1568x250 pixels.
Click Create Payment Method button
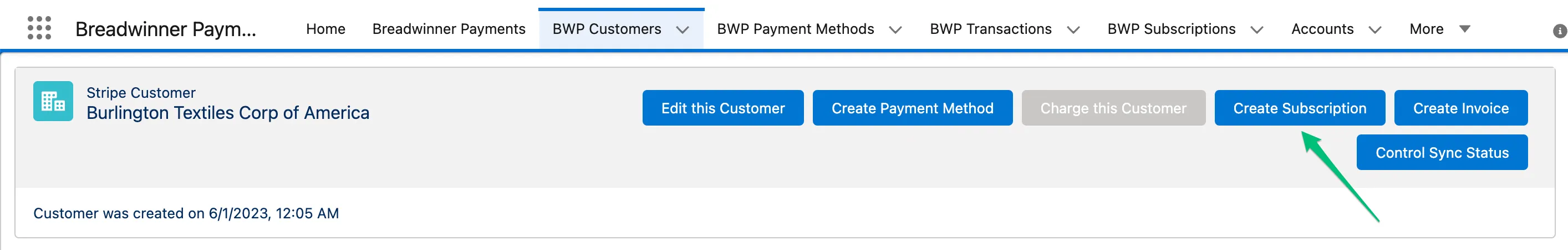pyautogui.click(x=912, y=108)
